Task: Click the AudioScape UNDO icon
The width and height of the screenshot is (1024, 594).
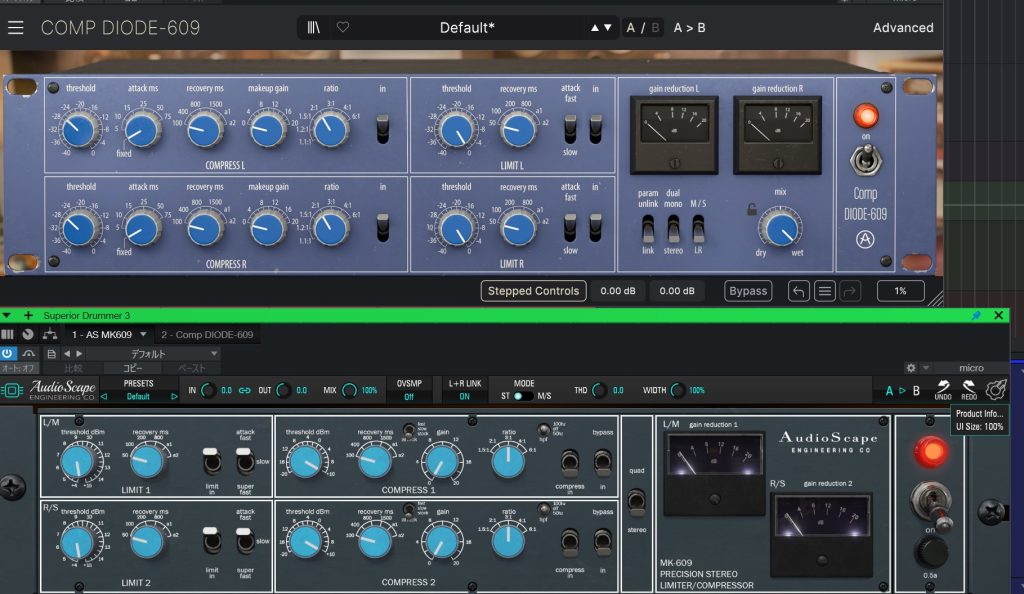Action: (x=942, y=390)
